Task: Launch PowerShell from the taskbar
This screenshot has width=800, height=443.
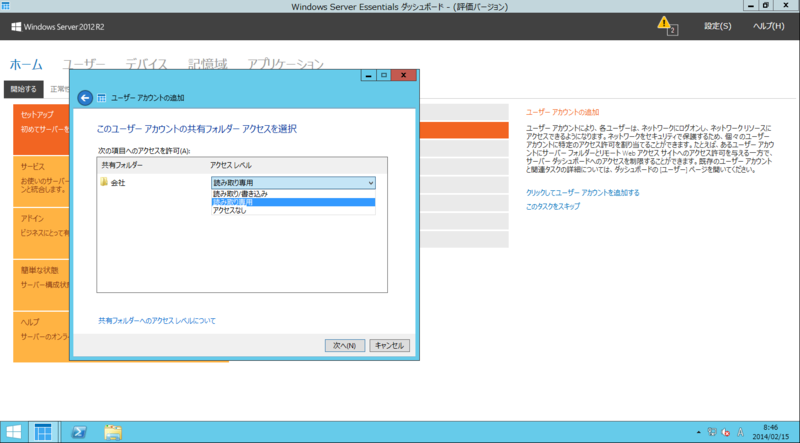Action: 78,432
